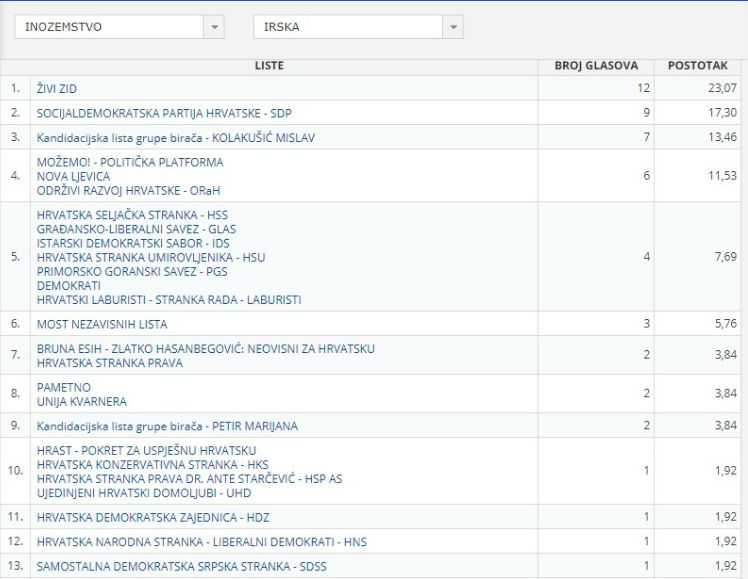Screen dimensions: 748x579
Task: Click the LISTE column header
Action: pos(269,66)
